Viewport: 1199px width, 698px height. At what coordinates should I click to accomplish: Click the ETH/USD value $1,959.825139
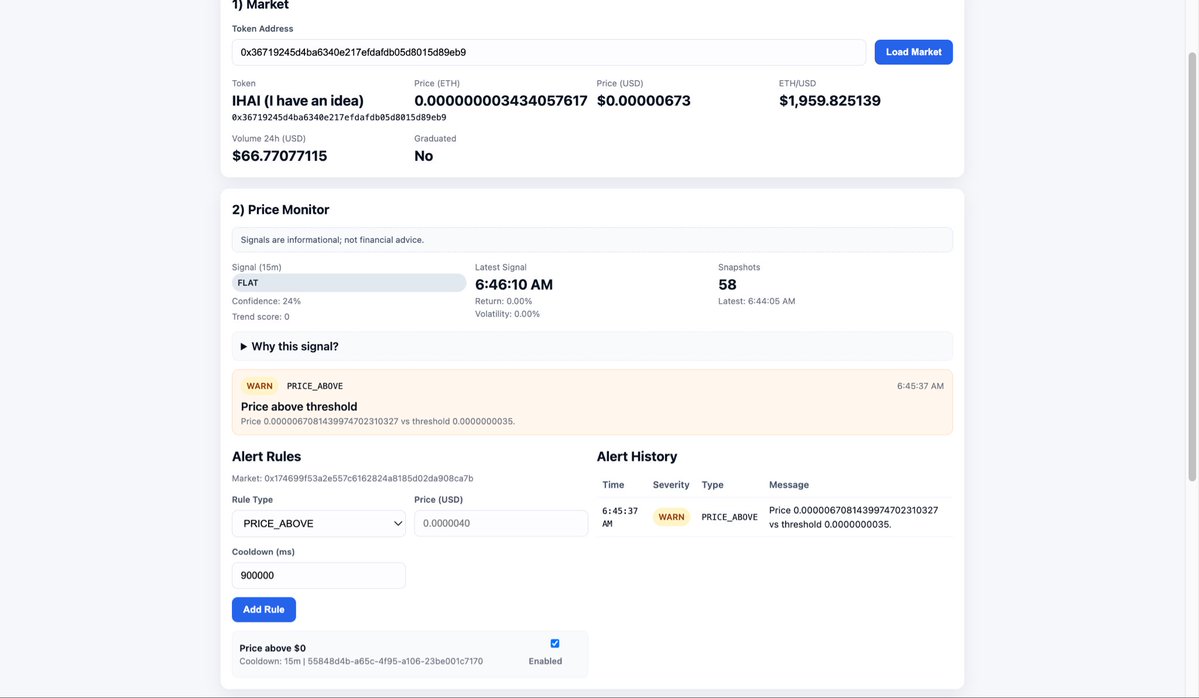[x=830, y=101]
